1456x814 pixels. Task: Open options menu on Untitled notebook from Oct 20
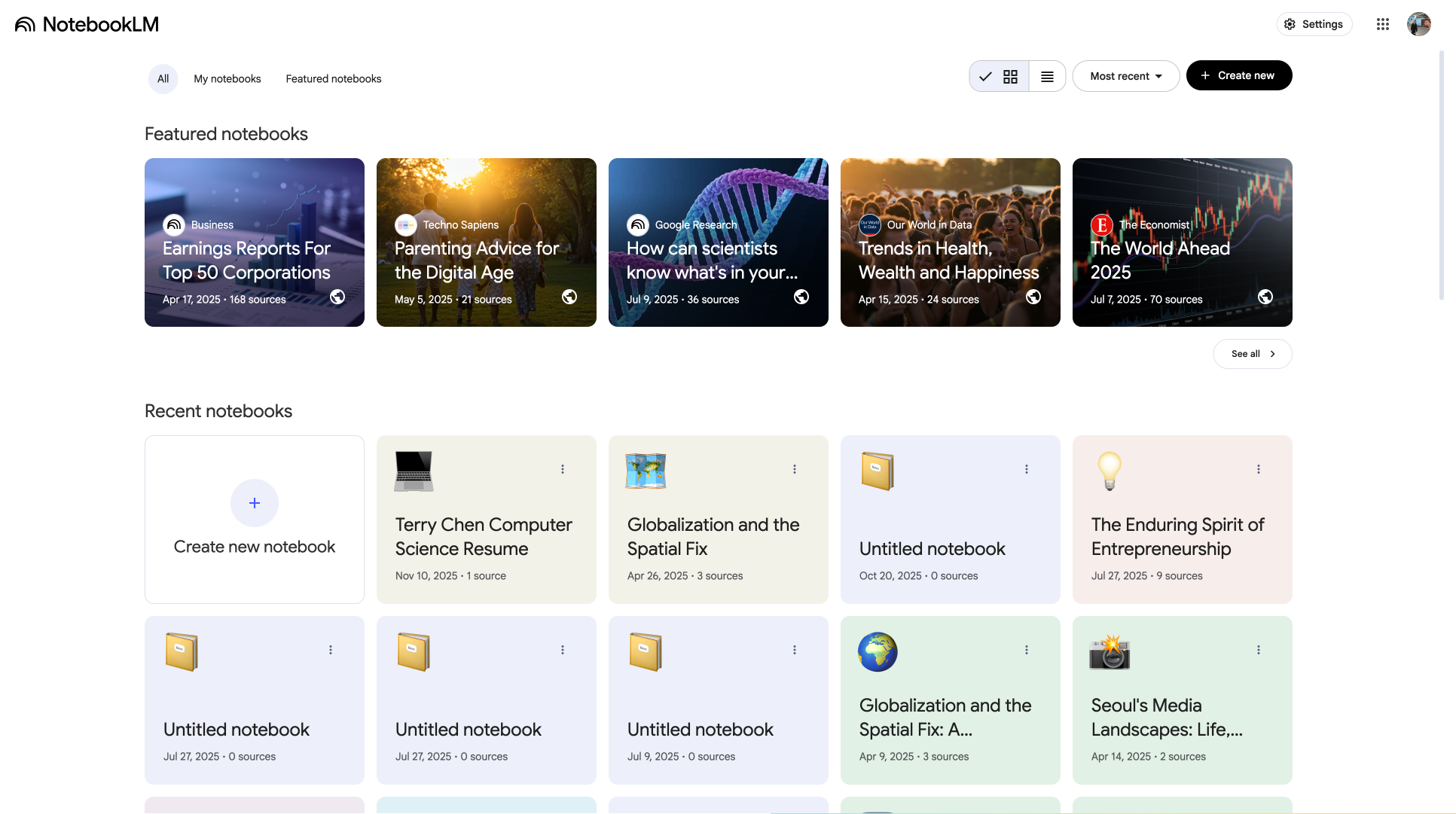pos(1027,468)
